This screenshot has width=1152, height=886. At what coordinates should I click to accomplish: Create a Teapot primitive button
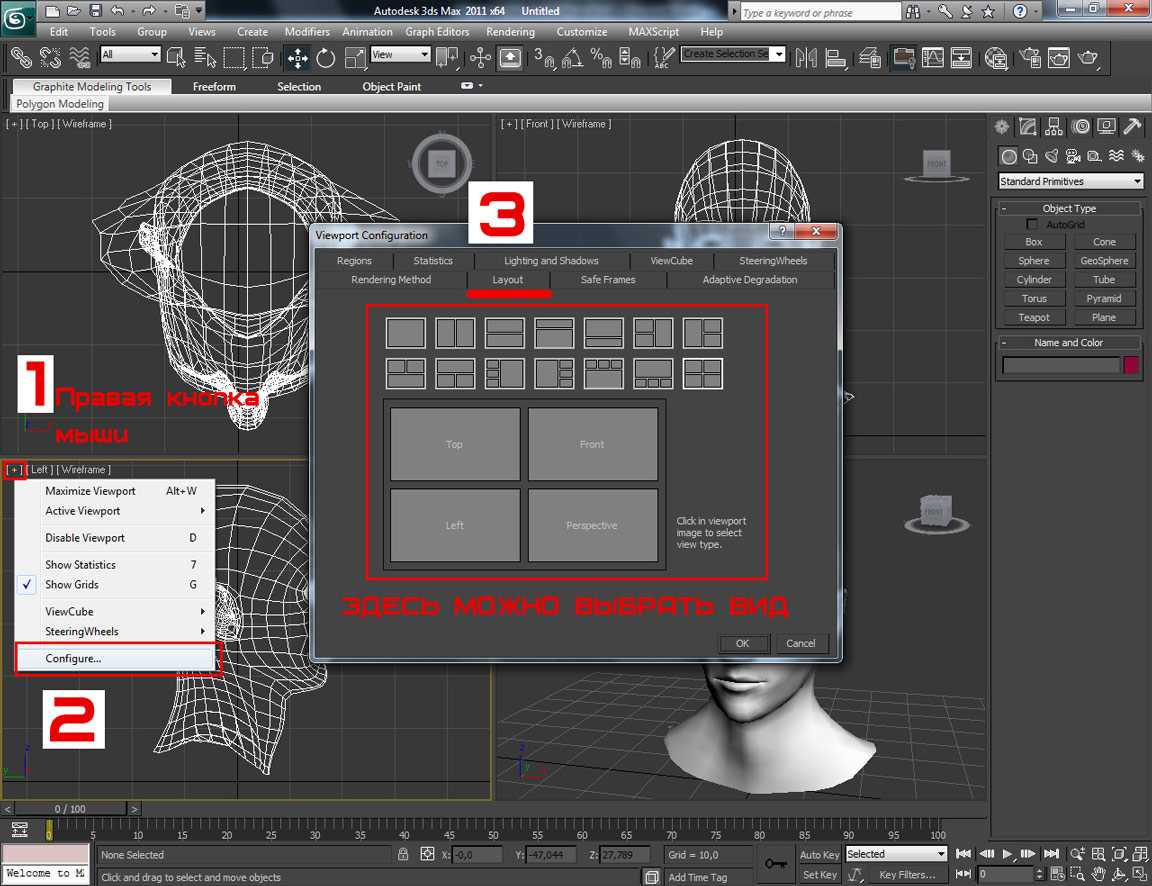coord(1034,318)
